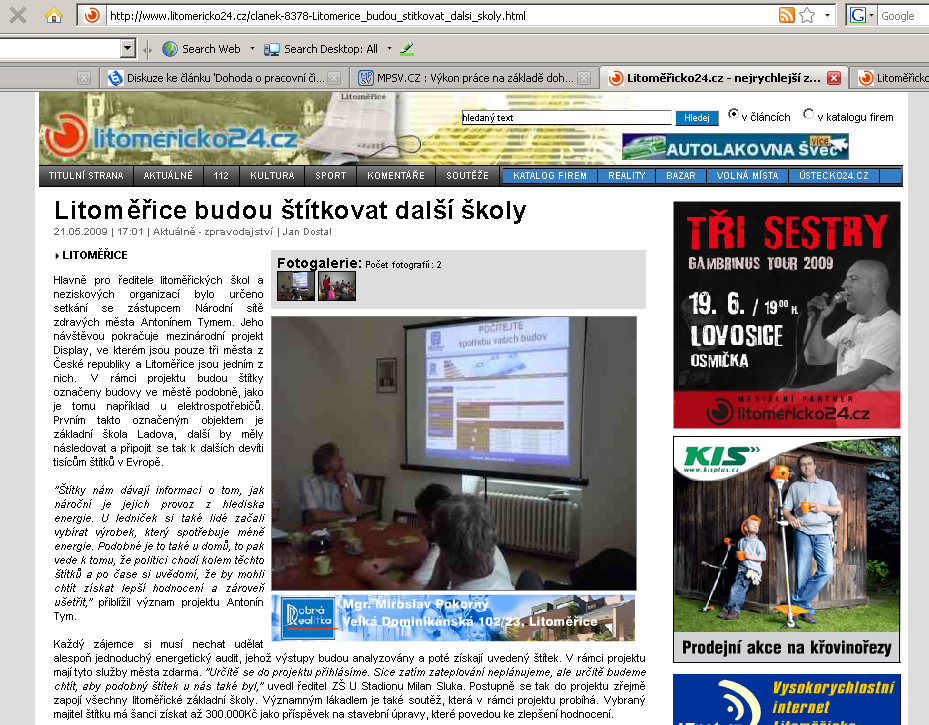Close the leftmost untitled tab
The width and height of the screenshot is (929, 725).
pos(84,78)
